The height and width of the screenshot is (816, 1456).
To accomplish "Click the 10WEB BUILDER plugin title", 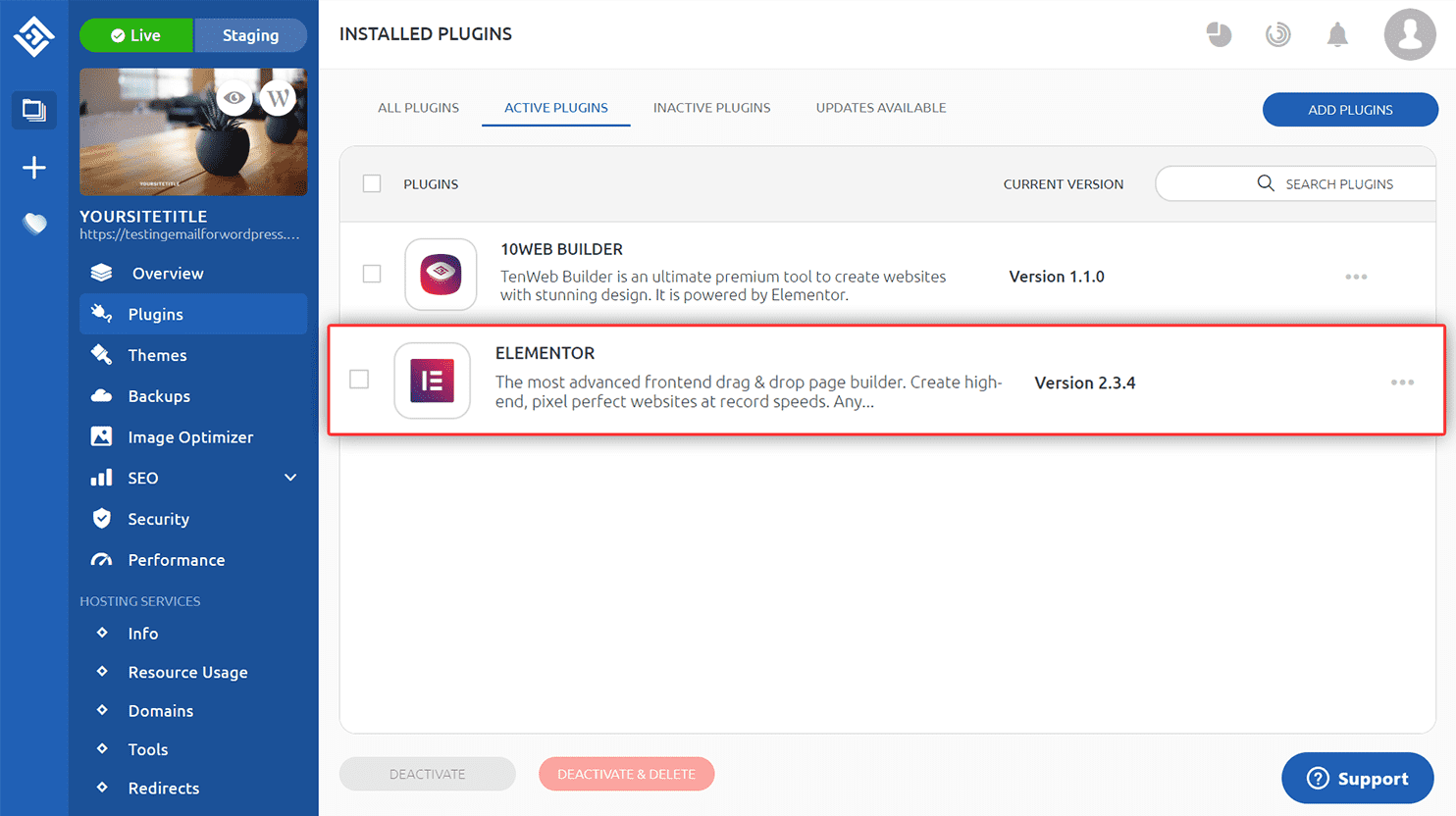I will click(561, 249).
